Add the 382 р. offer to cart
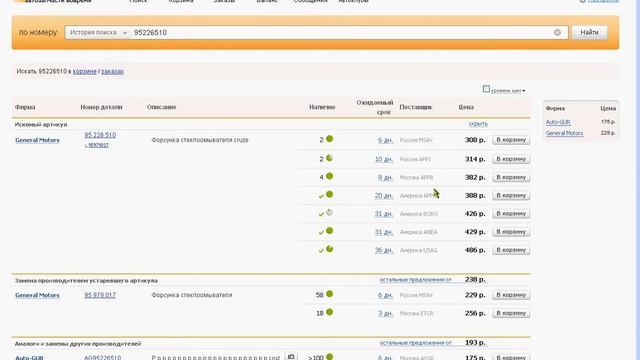Image resolution: width=640 pixels, height=360 pixels. pos(511,177)
